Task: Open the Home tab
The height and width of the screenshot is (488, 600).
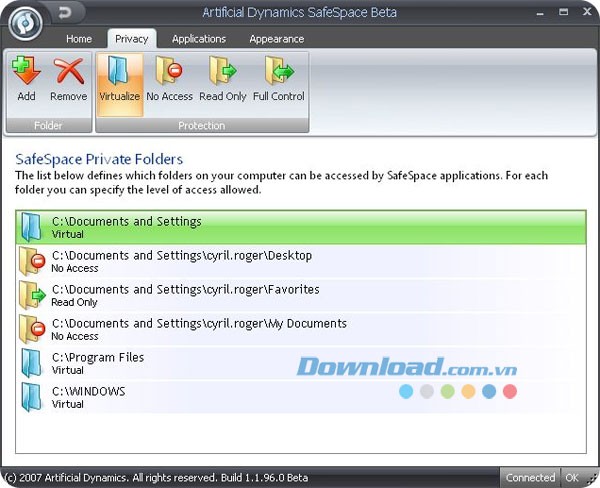Action: (x=79, y=39)
